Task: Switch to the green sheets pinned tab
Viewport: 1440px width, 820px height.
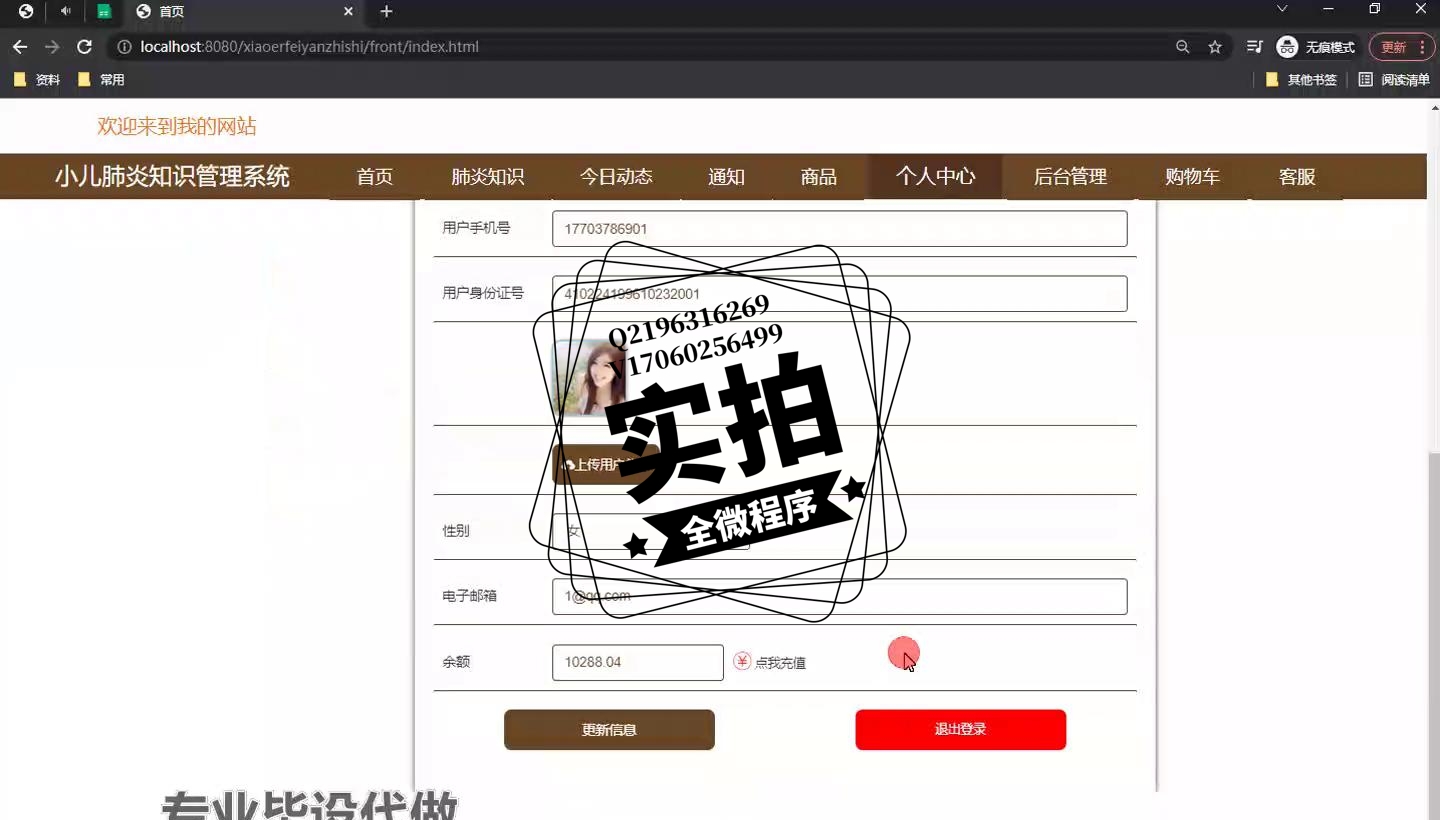Action: pyautogui.click(x=104, y=11)
